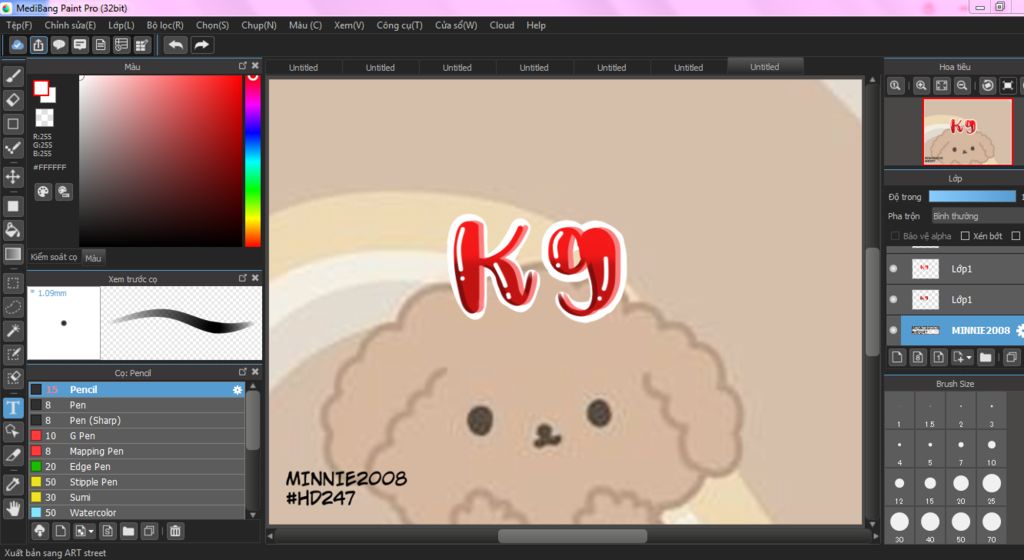Viewport: 1024px width, 560px height.
Task: Open the Lớp(L) menu
Action: coord(121,25)
